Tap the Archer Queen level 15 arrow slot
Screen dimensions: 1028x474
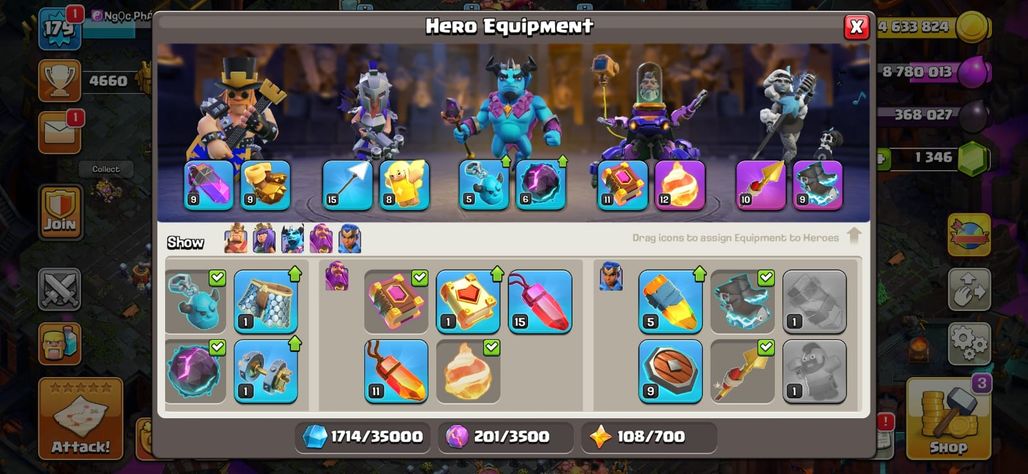pos(347,185)
